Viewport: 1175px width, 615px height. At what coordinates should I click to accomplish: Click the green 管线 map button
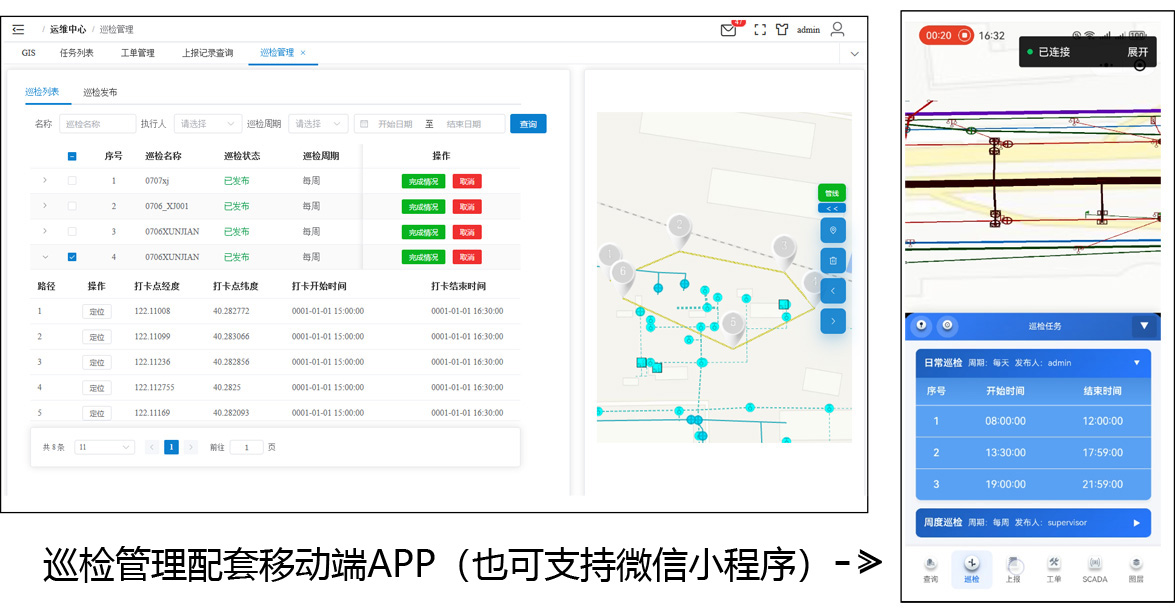pos(832,193)
